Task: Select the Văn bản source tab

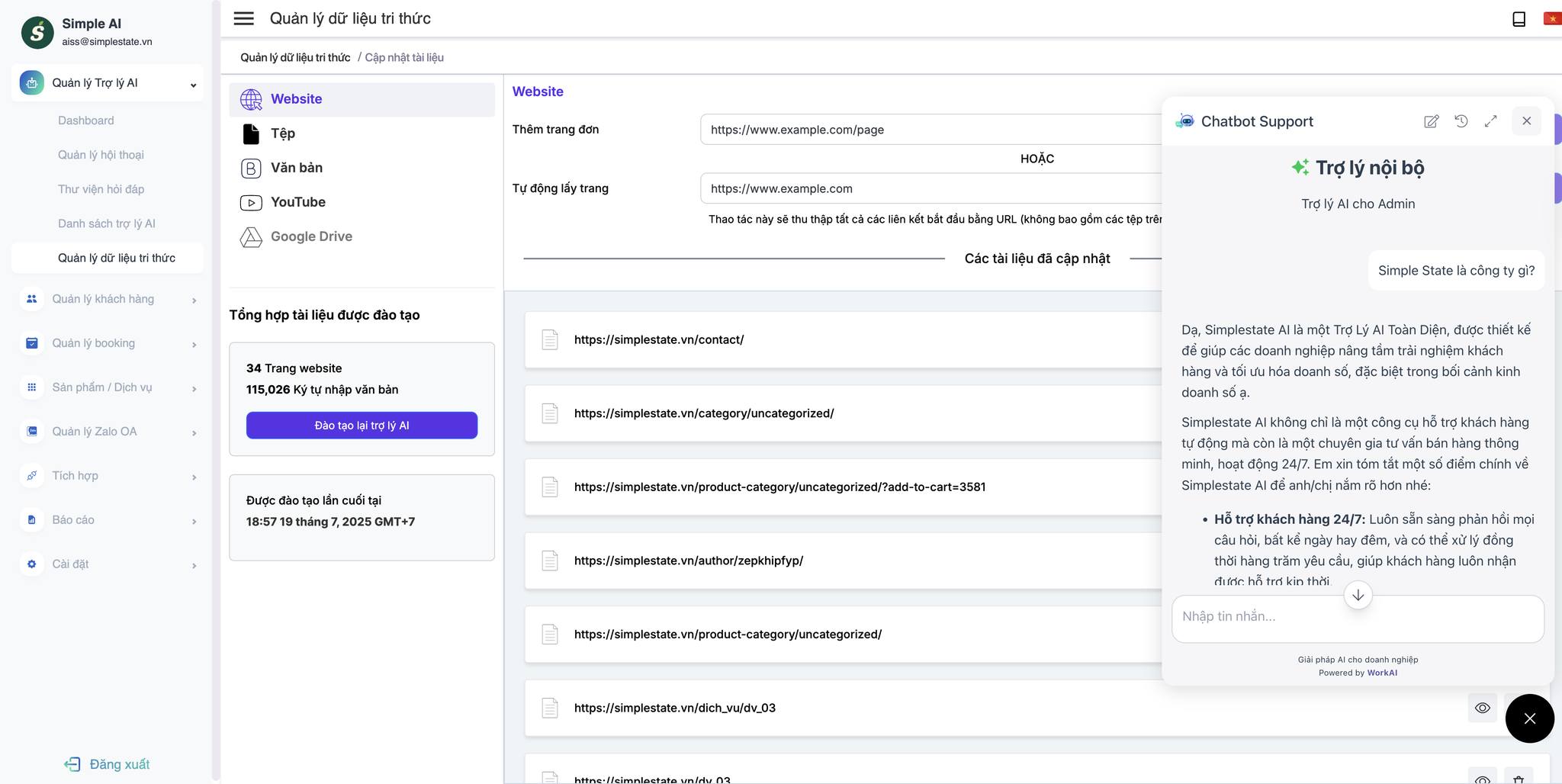Action: point(362,168)
